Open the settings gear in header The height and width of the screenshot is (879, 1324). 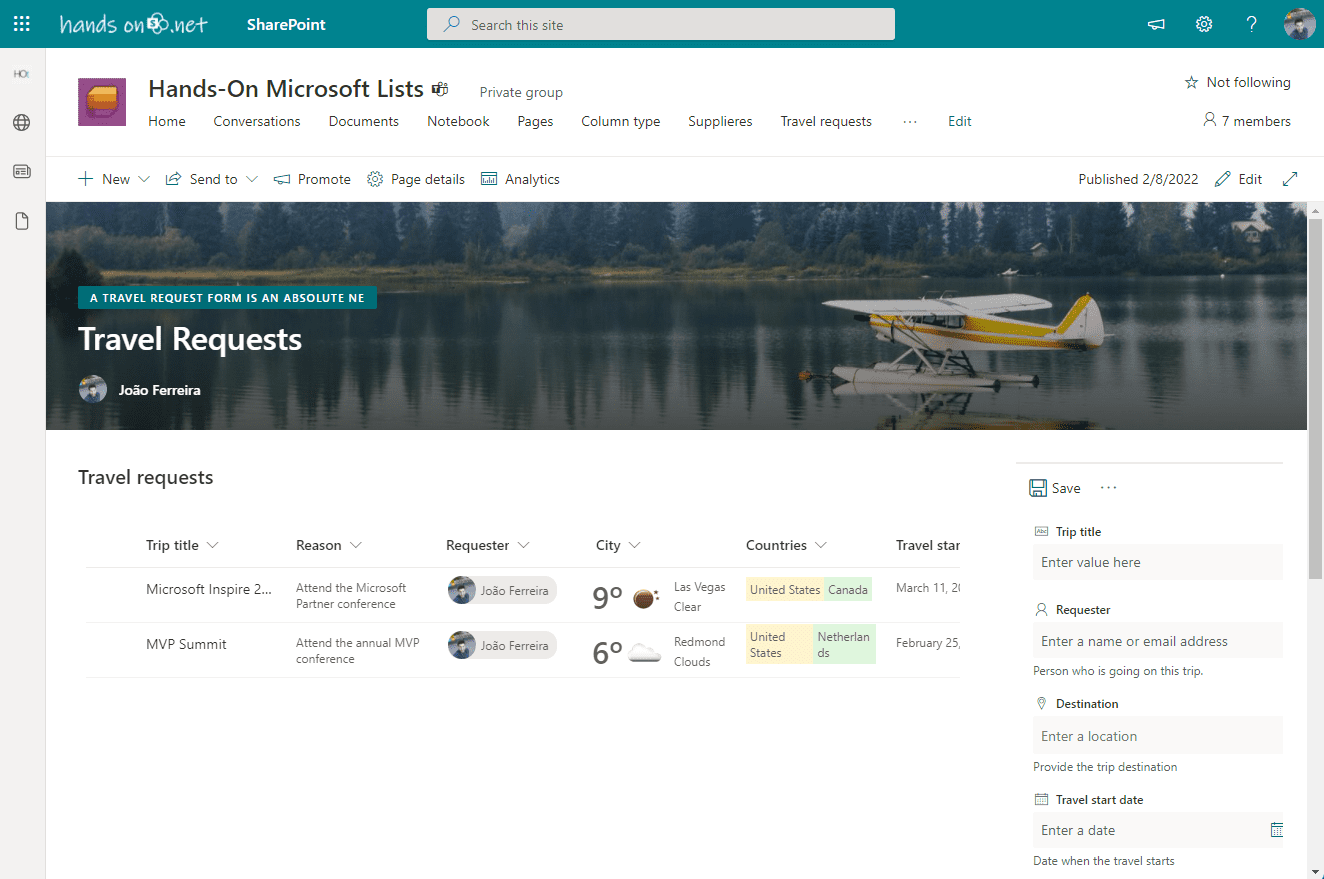[1204, 24]
